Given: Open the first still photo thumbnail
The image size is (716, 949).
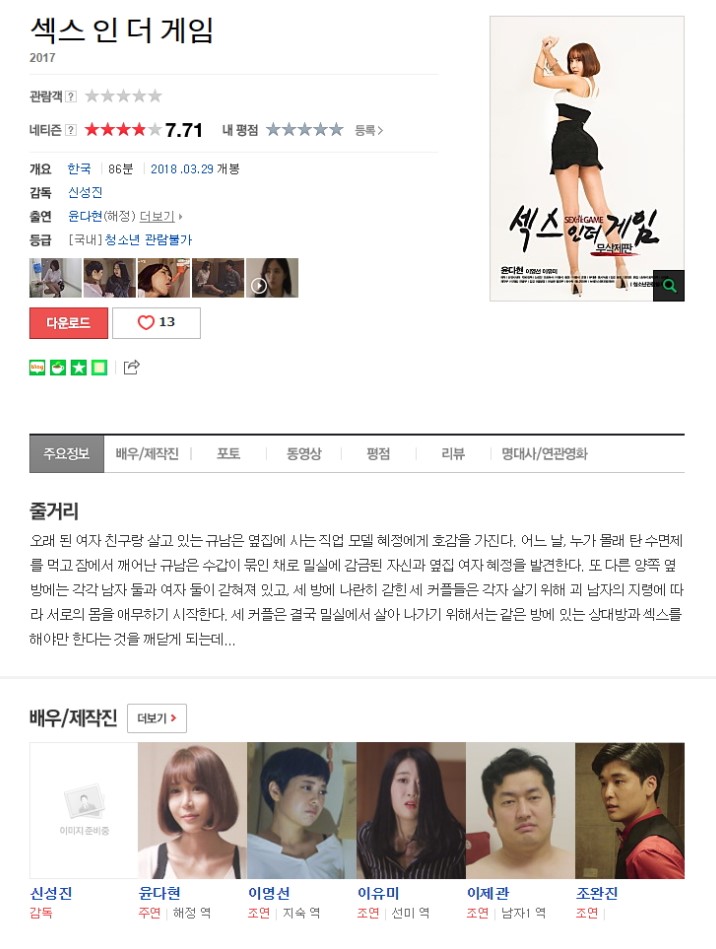Looking at the screenshot, I should (55, 278).
